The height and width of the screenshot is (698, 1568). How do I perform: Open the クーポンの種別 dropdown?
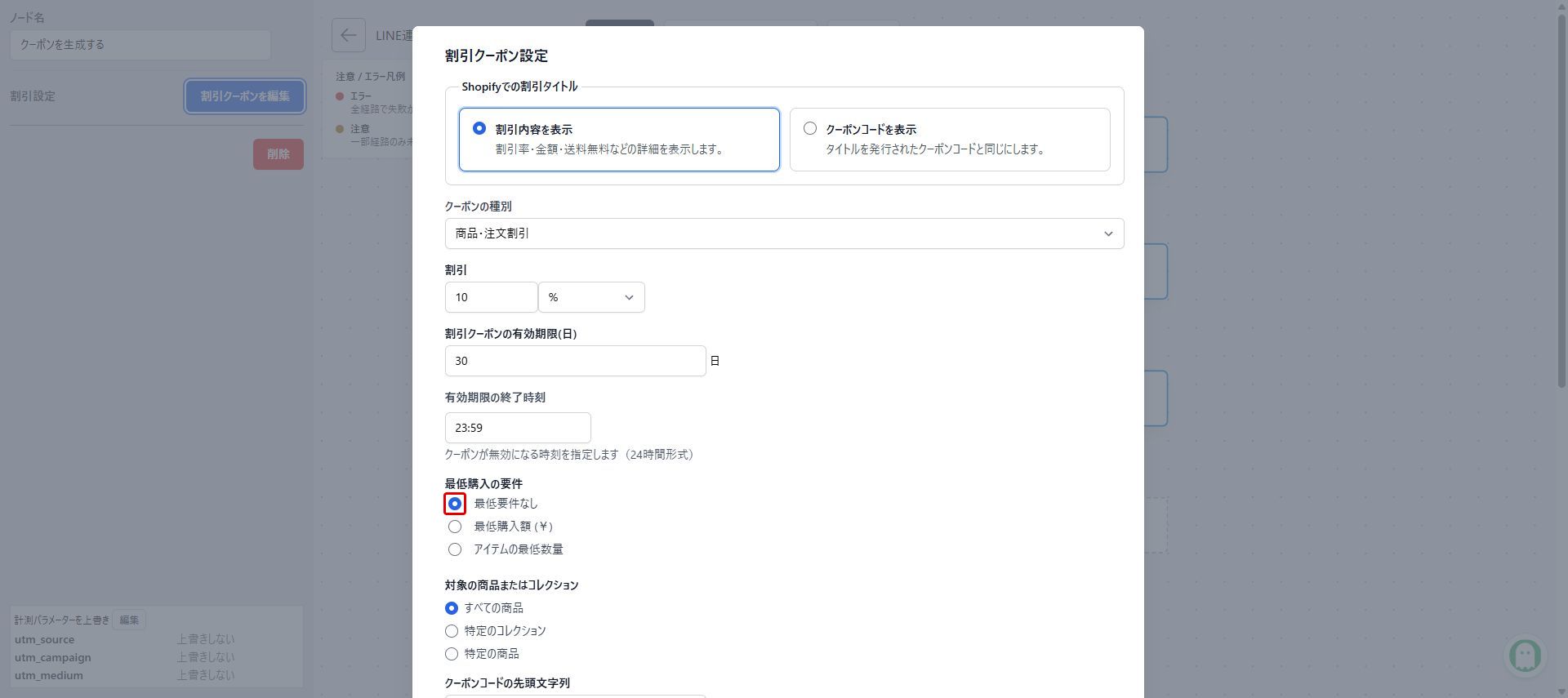(784, 233)
